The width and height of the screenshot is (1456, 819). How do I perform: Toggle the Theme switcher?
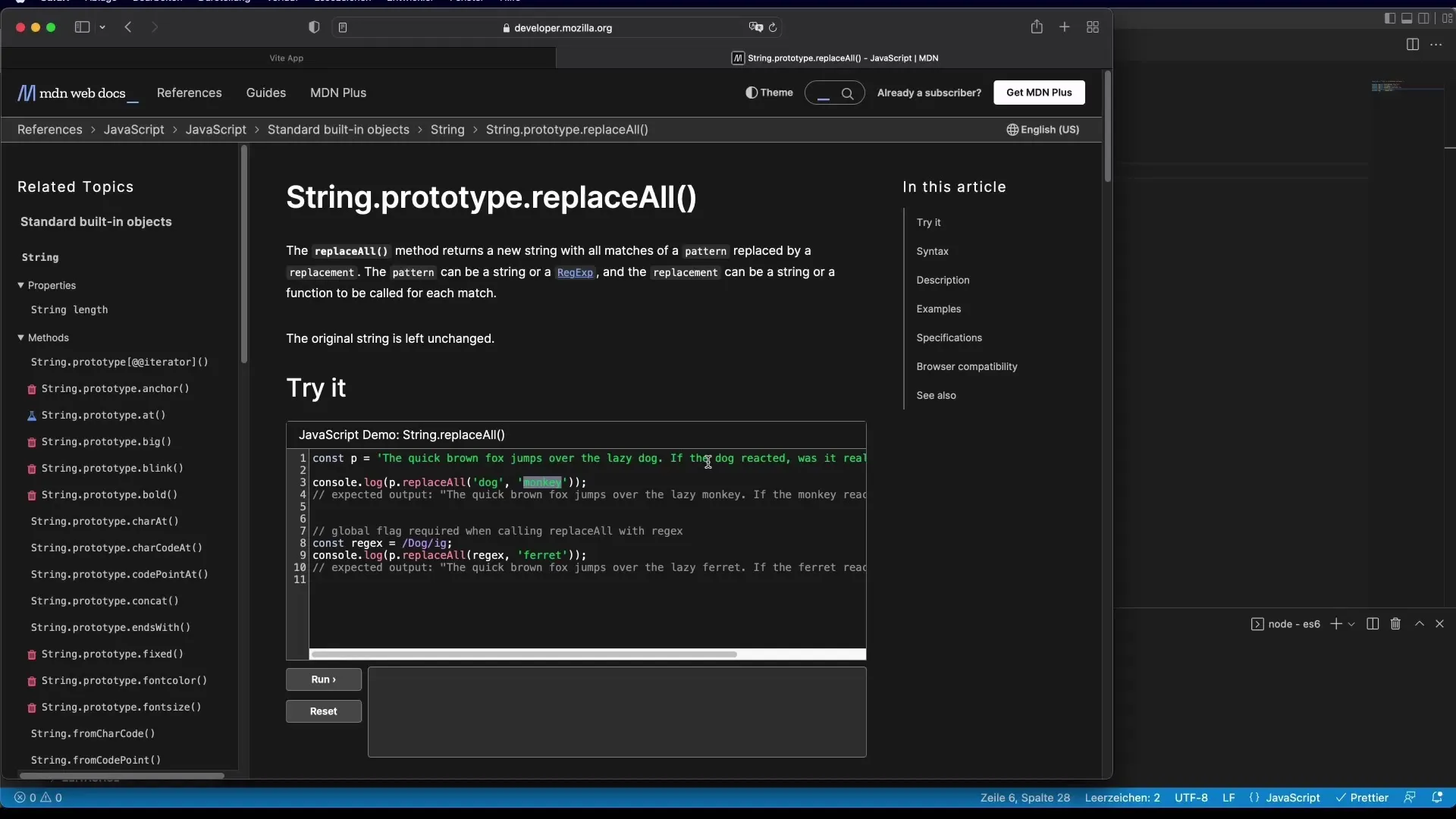[769, 93]
